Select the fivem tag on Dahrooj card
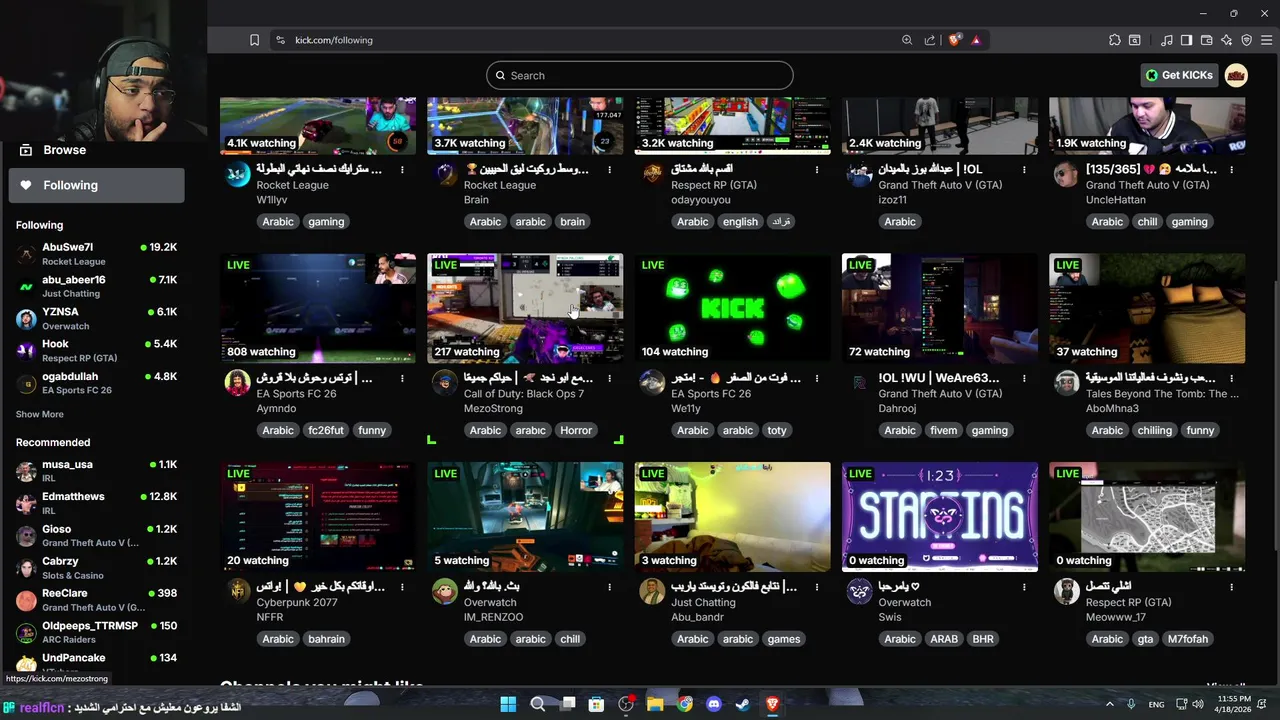 coord(943,430)
